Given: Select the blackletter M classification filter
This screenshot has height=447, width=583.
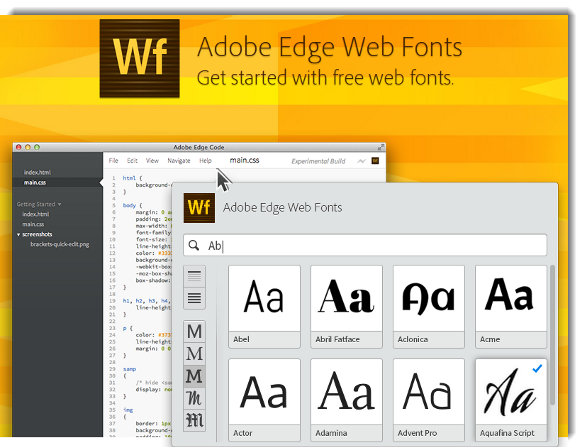Looking at the screenshot, I should click(194, 421).
